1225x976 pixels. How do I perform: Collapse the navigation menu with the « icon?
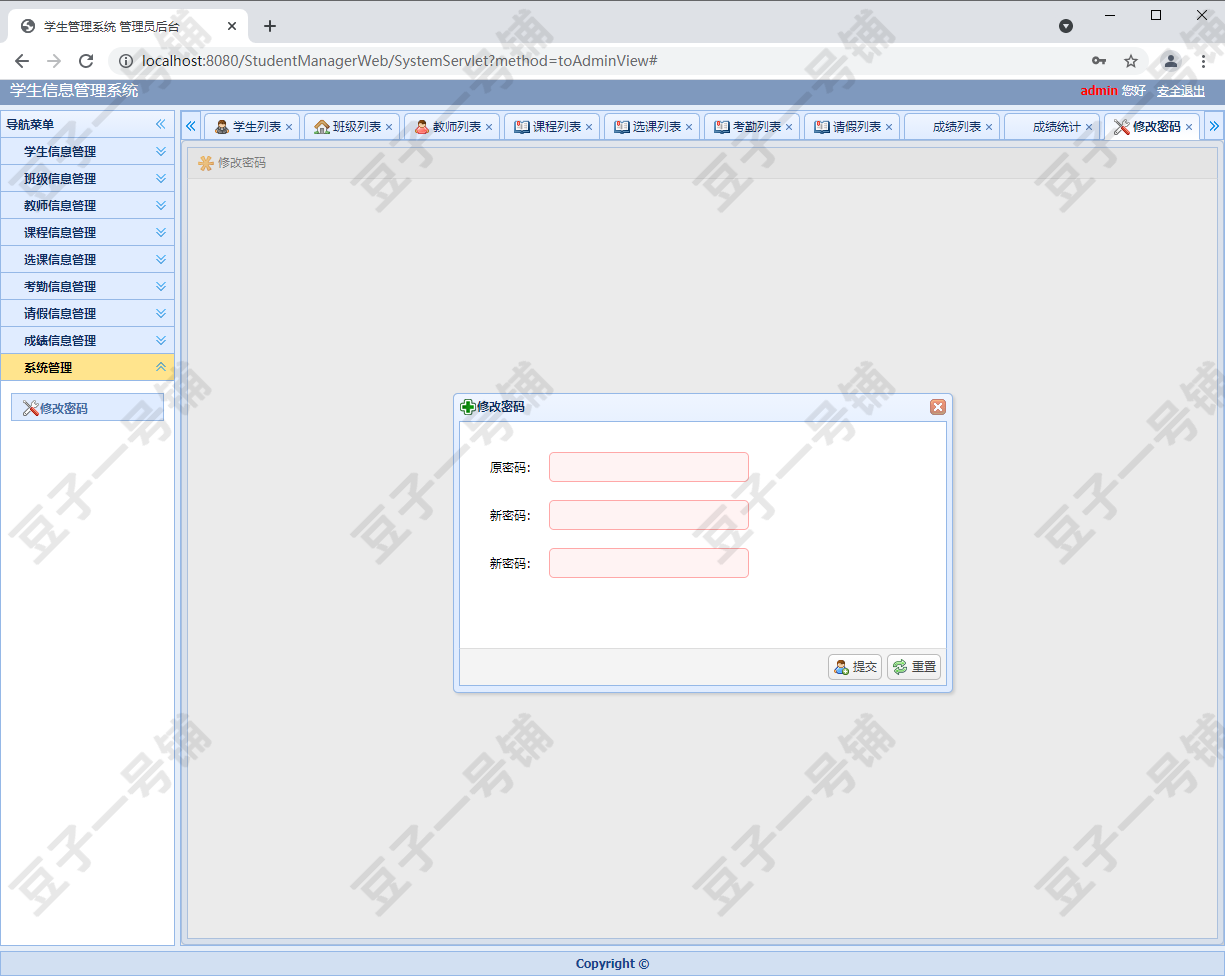click(160, 124)
